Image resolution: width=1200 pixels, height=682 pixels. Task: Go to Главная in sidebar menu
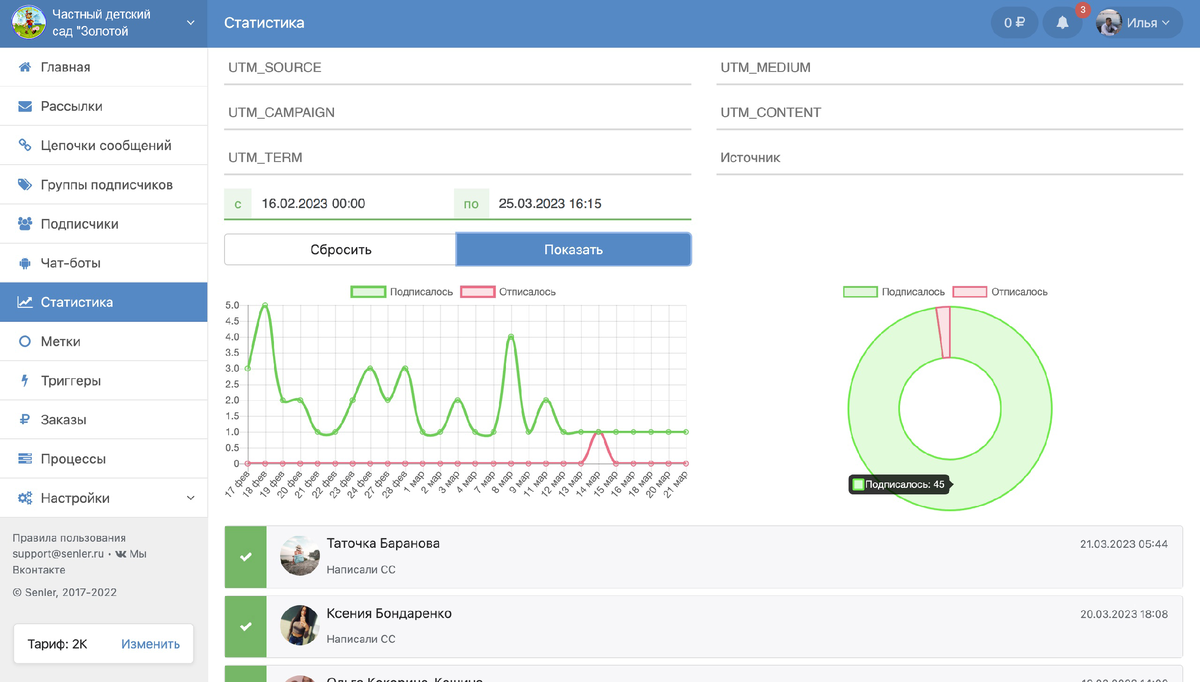tap(104, 67)
